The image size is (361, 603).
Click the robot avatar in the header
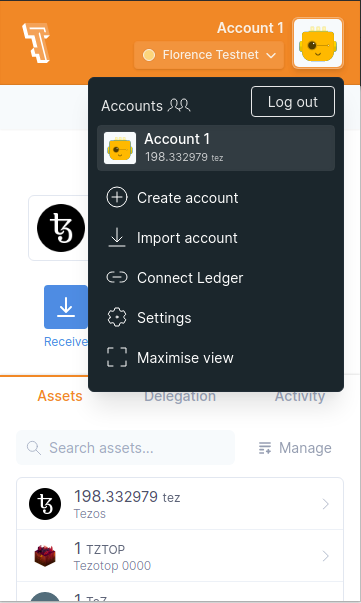click(318, 43)
